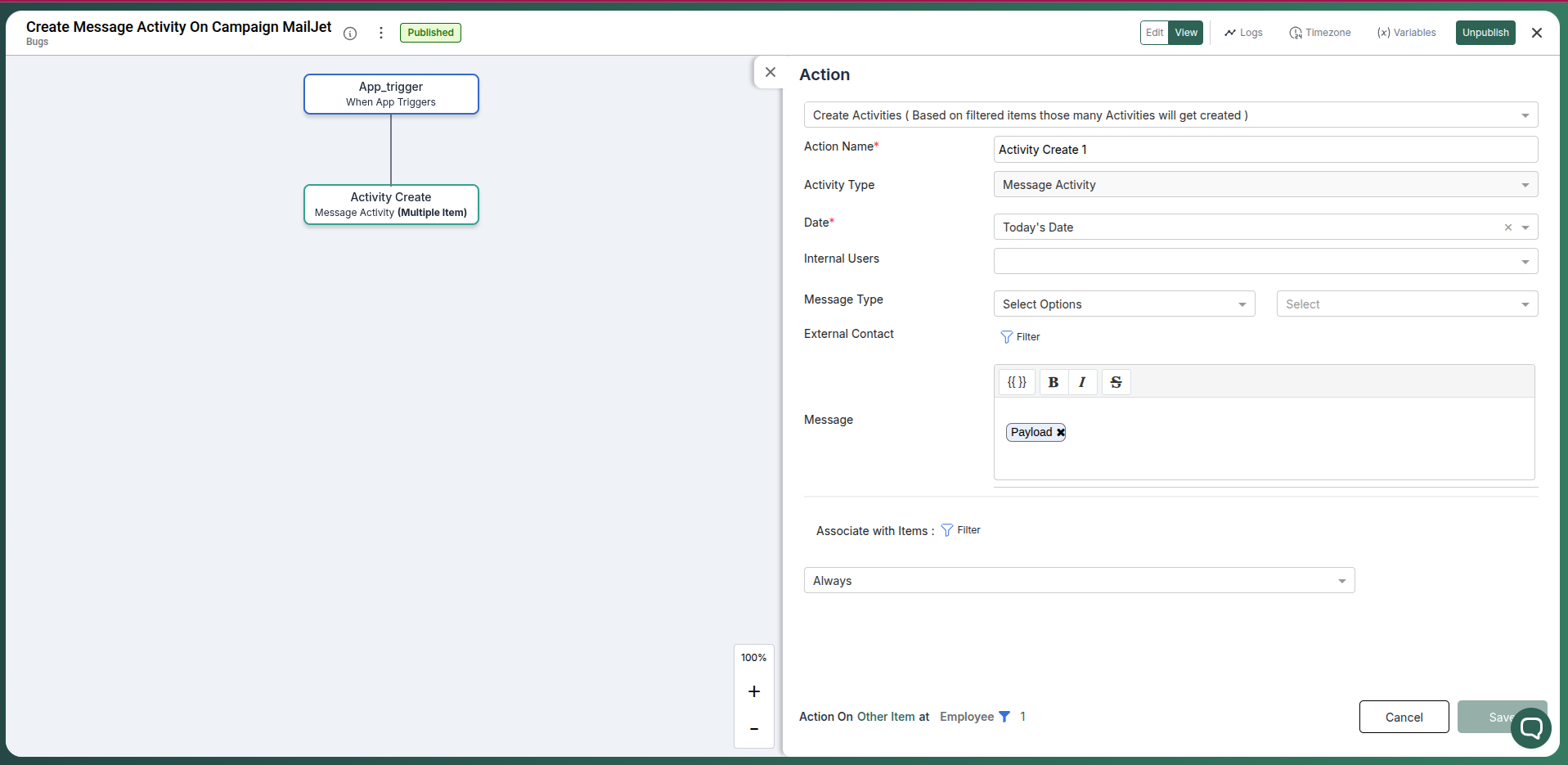
Task: Insert variable using curly braces icon
Action: 1017,382
